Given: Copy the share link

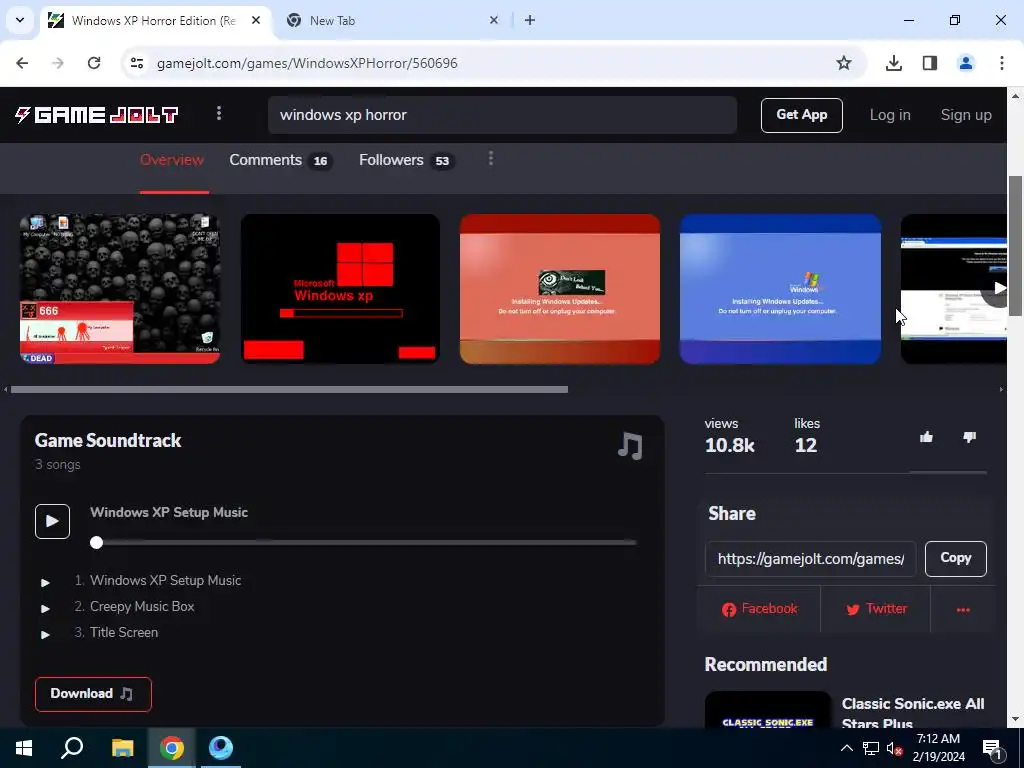Looking at the screenshot, I should 955,558.
